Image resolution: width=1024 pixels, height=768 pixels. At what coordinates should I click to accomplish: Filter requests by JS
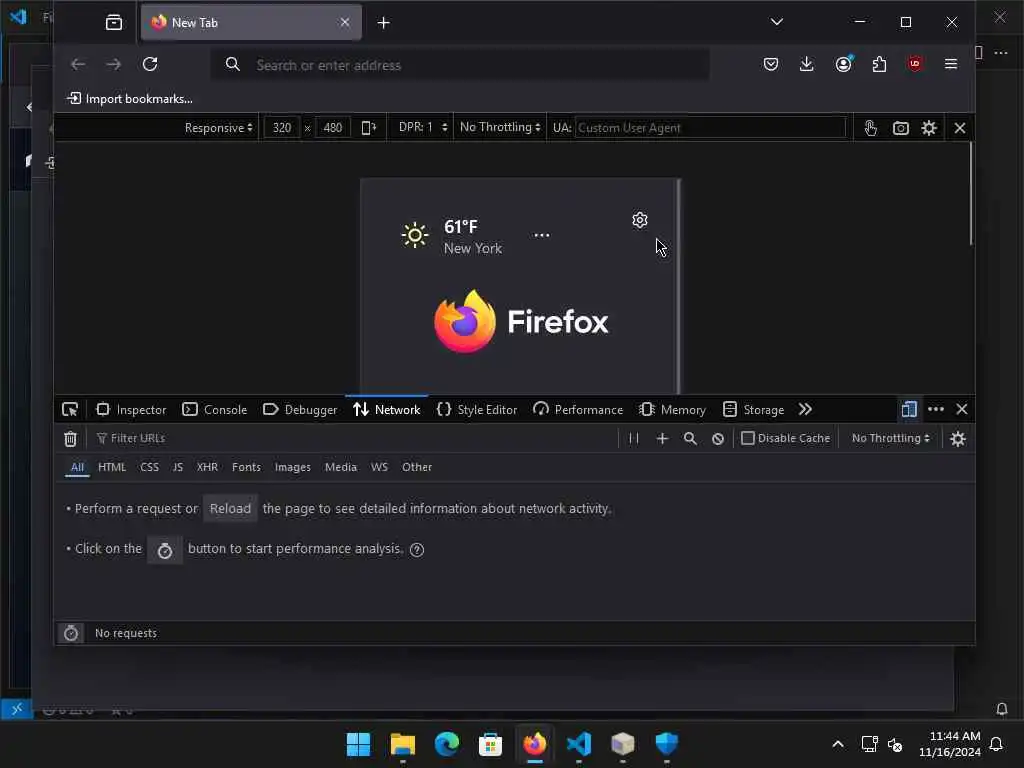pyautogui.click(x=178, y=467)
